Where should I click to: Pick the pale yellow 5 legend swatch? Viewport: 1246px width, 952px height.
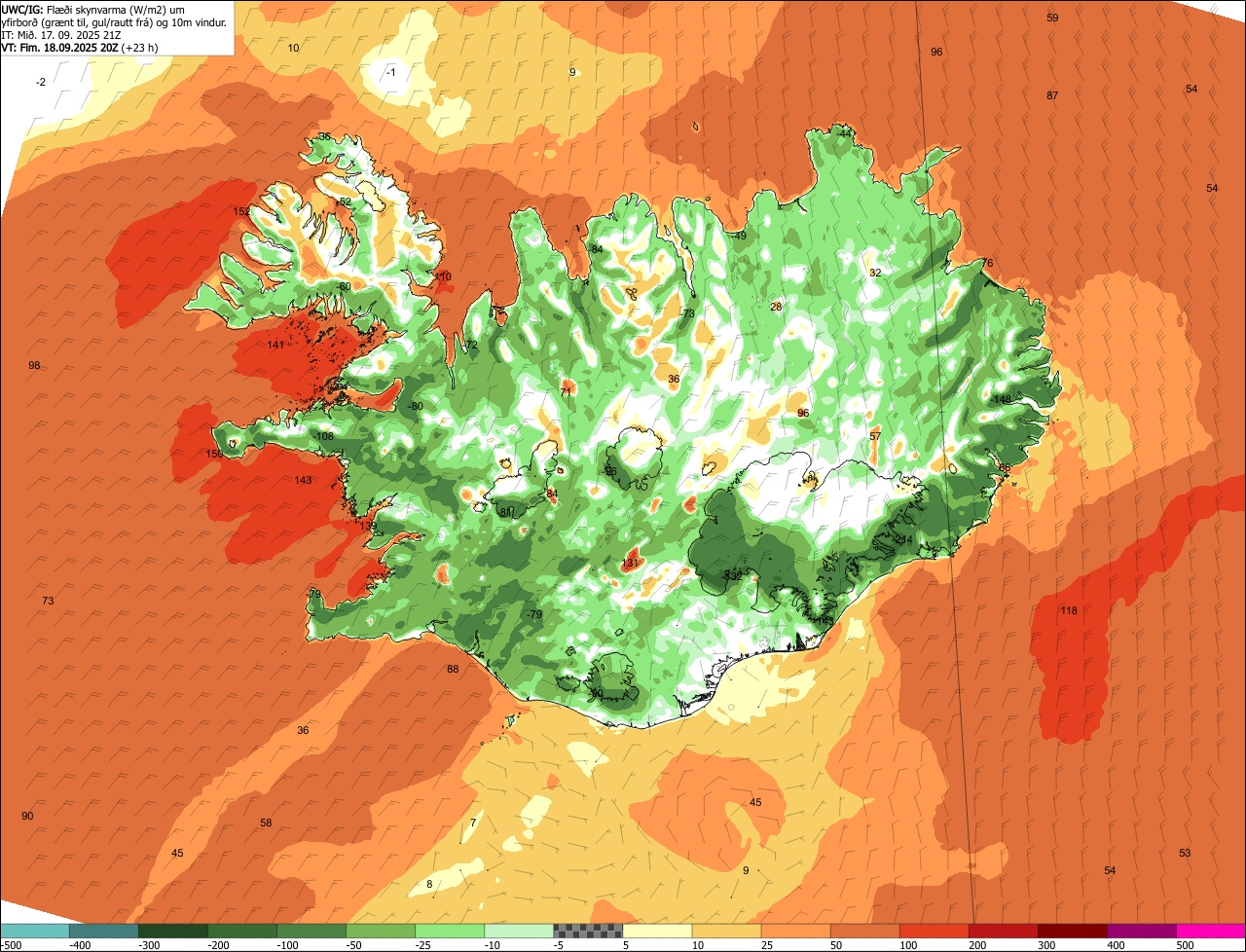tap(657, 931)
